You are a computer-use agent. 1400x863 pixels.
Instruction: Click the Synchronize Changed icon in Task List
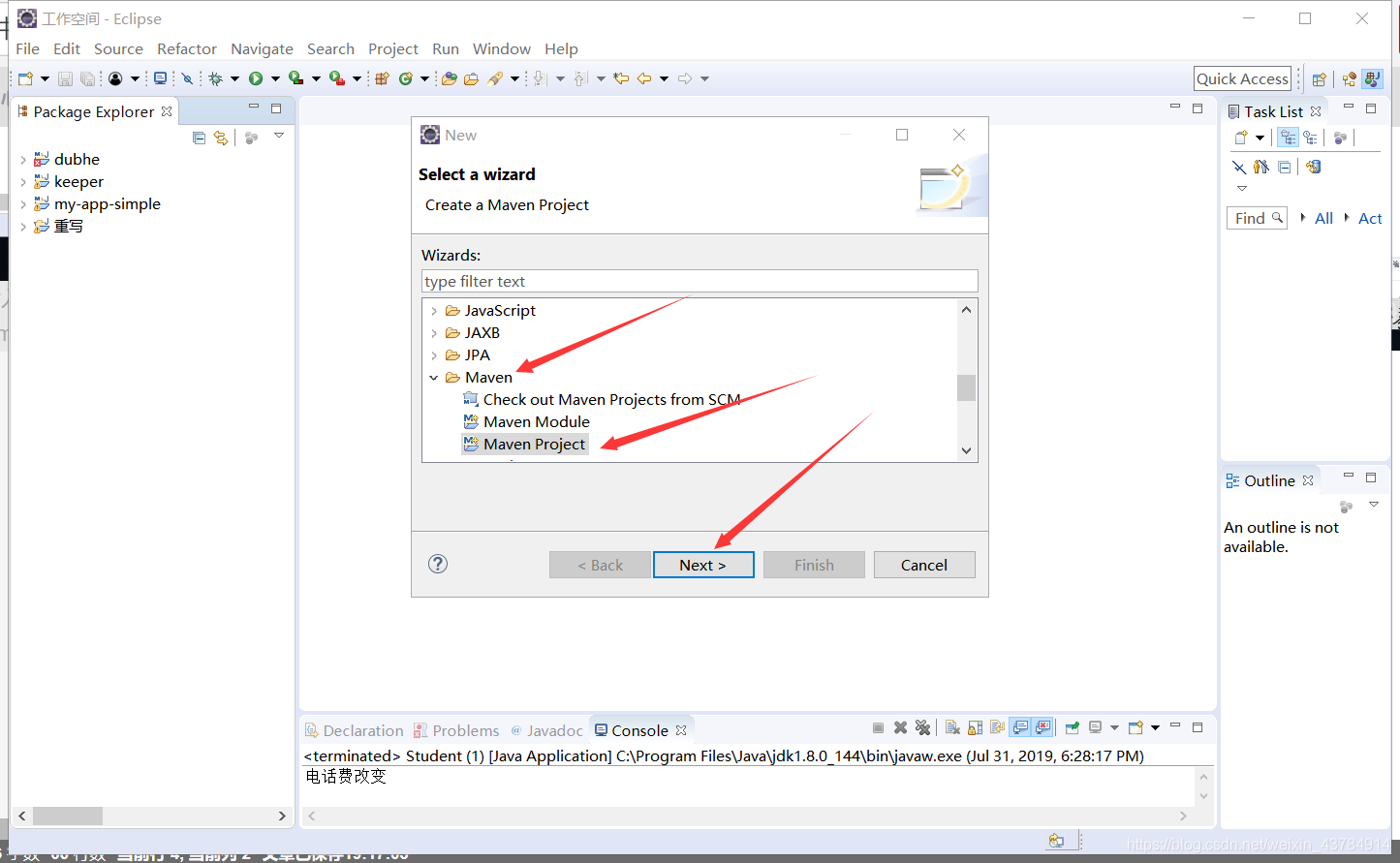(1313, 167)
